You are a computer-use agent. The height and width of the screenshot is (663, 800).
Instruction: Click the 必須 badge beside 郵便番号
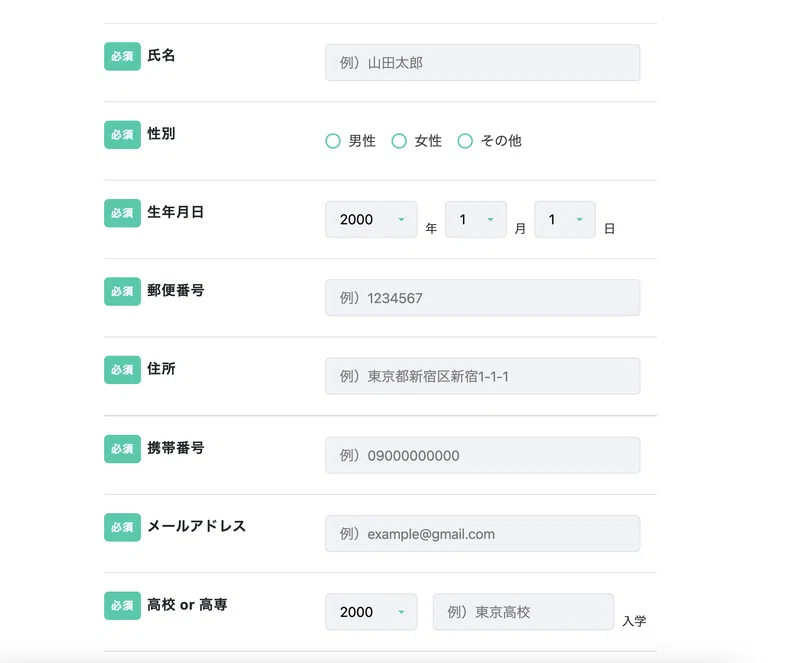pyautogui.click(x=122, y=291)
